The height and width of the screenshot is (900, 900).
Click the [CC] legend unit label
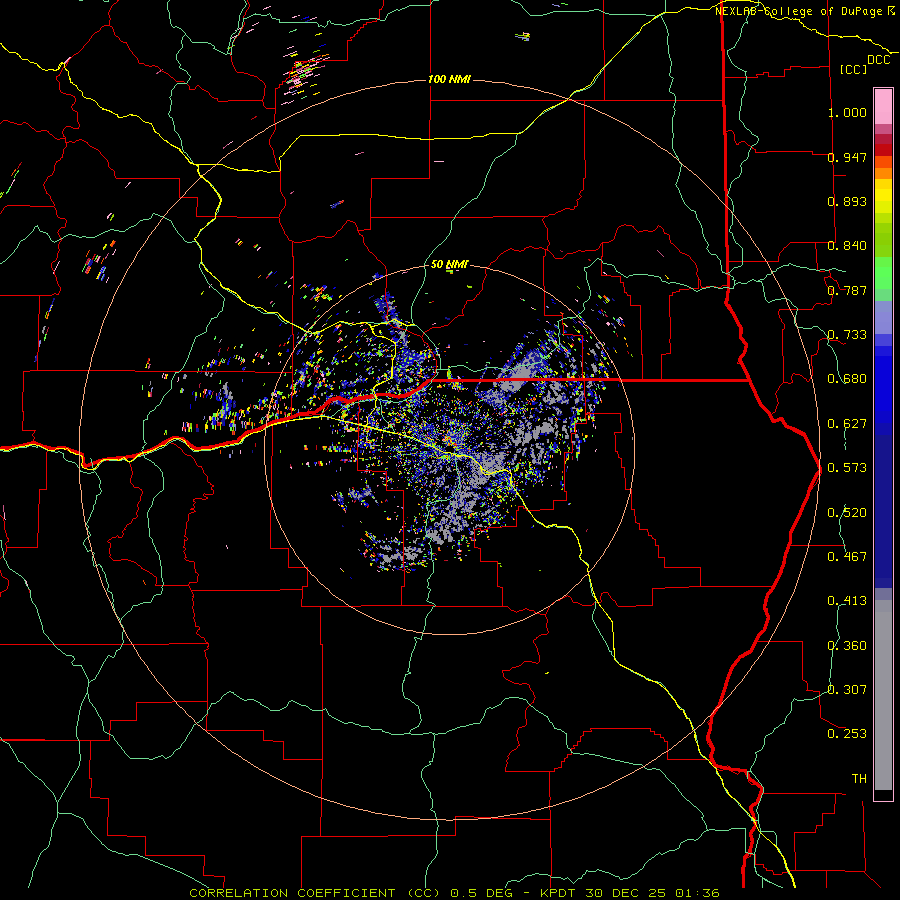[854, 69]
